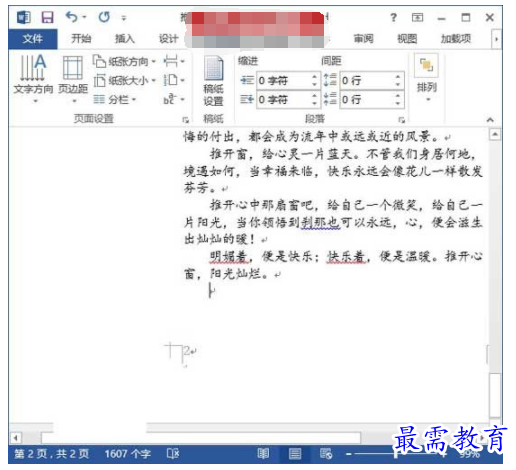Switch to the 视图 tab
This screenshot has height=470, width=516.
coord(407,39)
